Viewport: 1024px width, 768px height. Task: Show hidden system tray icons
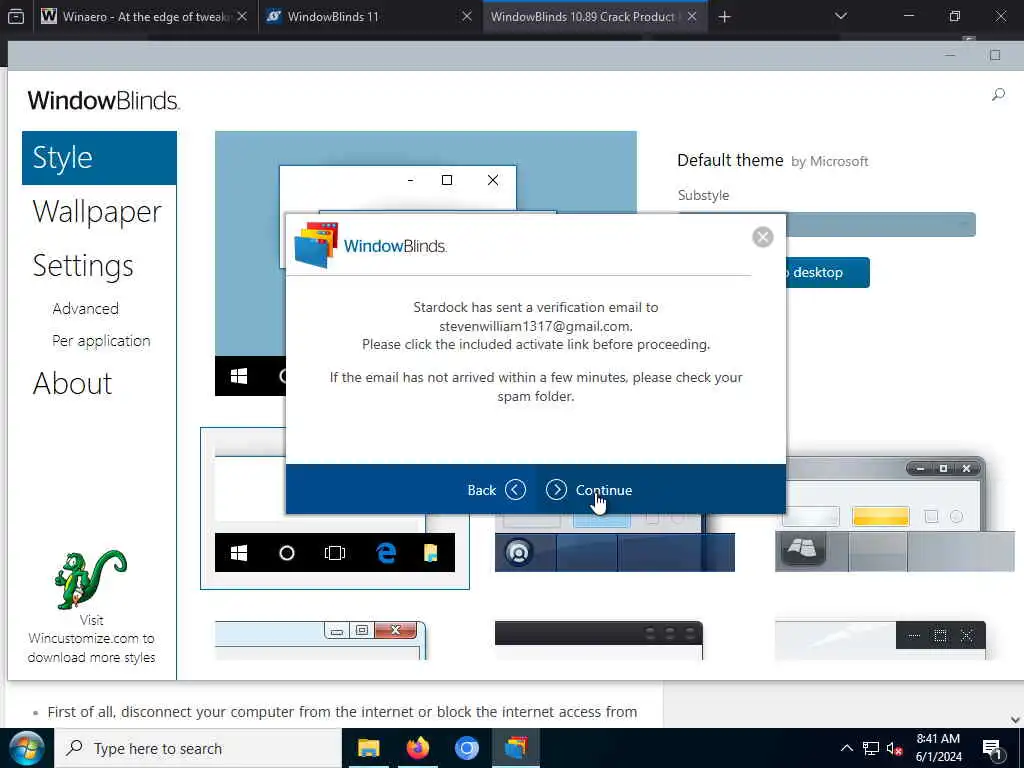[846, 748]
